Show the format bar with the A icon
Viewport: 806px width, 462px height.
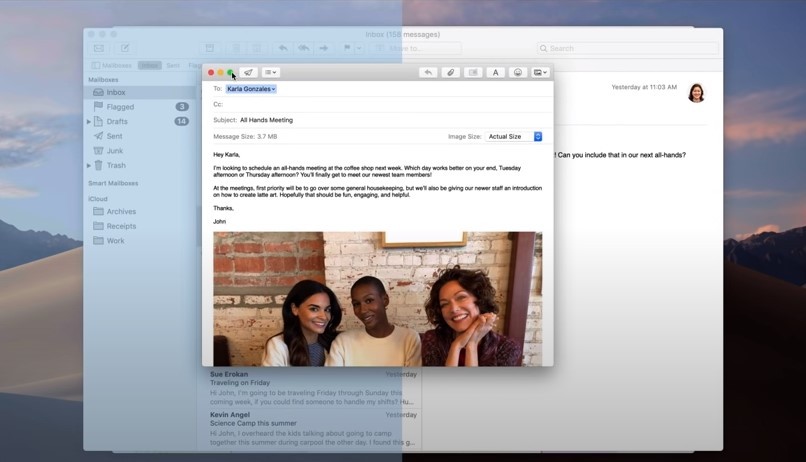496,72
